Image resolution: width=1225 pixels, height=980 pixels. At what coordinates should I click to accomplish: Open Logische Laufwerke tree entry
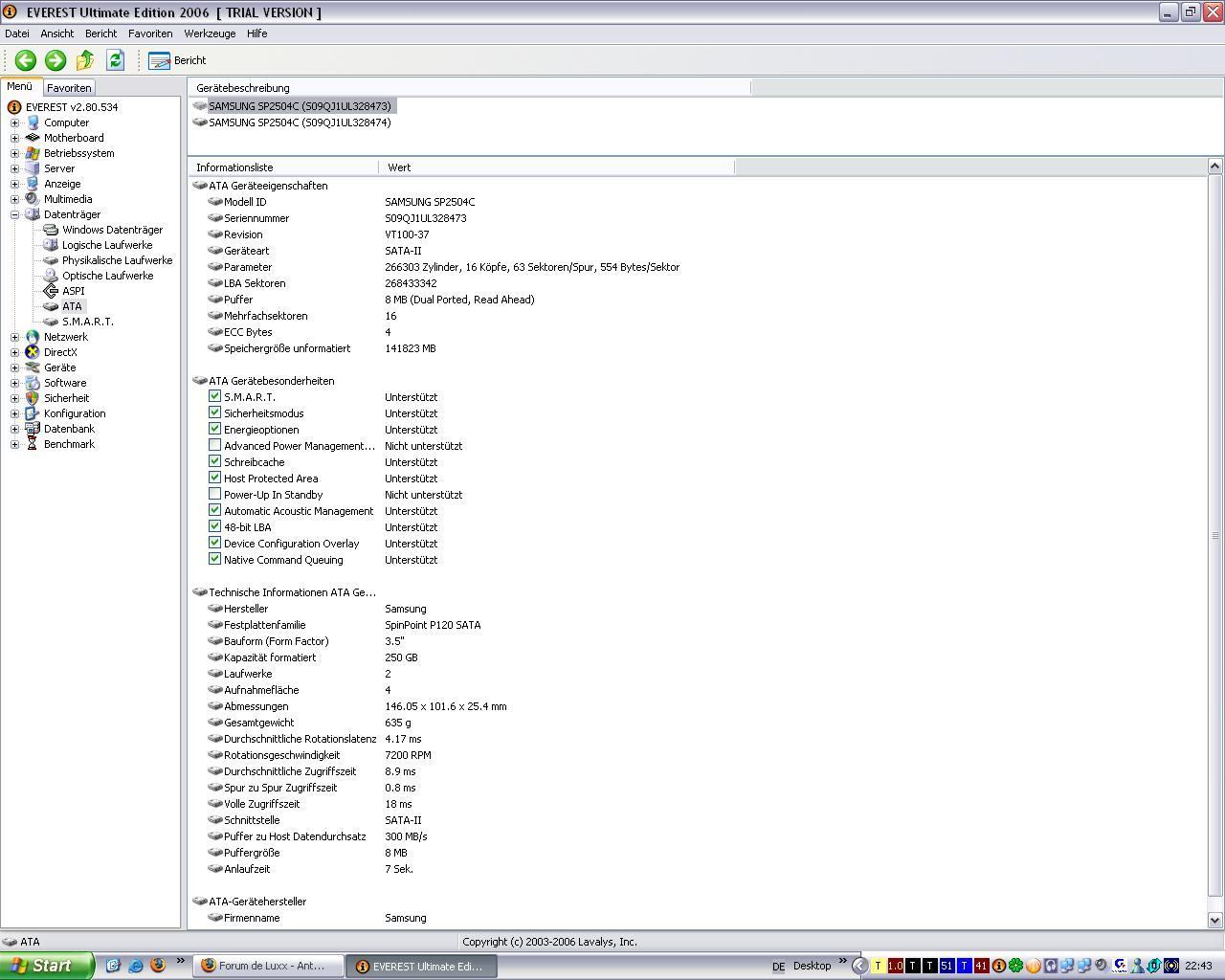pos(107,245)
